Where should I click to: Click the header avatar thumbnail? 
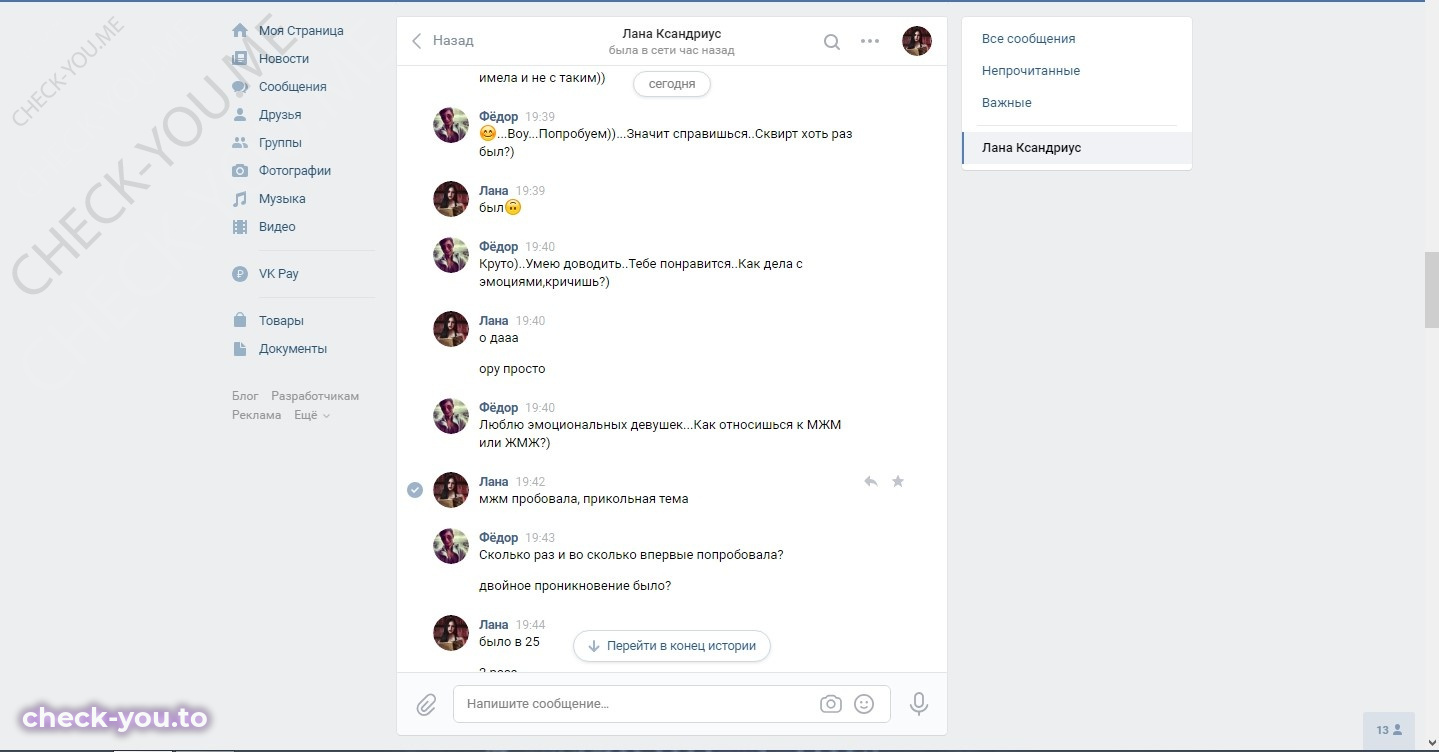point(917,41)
